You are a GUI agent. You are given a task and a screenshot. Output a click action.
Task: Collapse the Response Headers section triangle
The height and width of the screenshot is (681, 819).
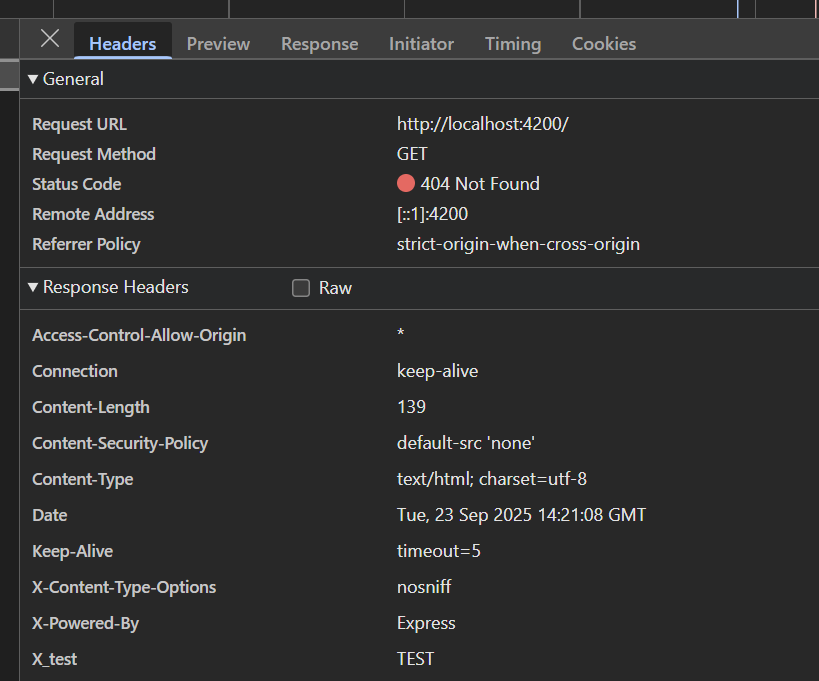[x=33, y=287]
